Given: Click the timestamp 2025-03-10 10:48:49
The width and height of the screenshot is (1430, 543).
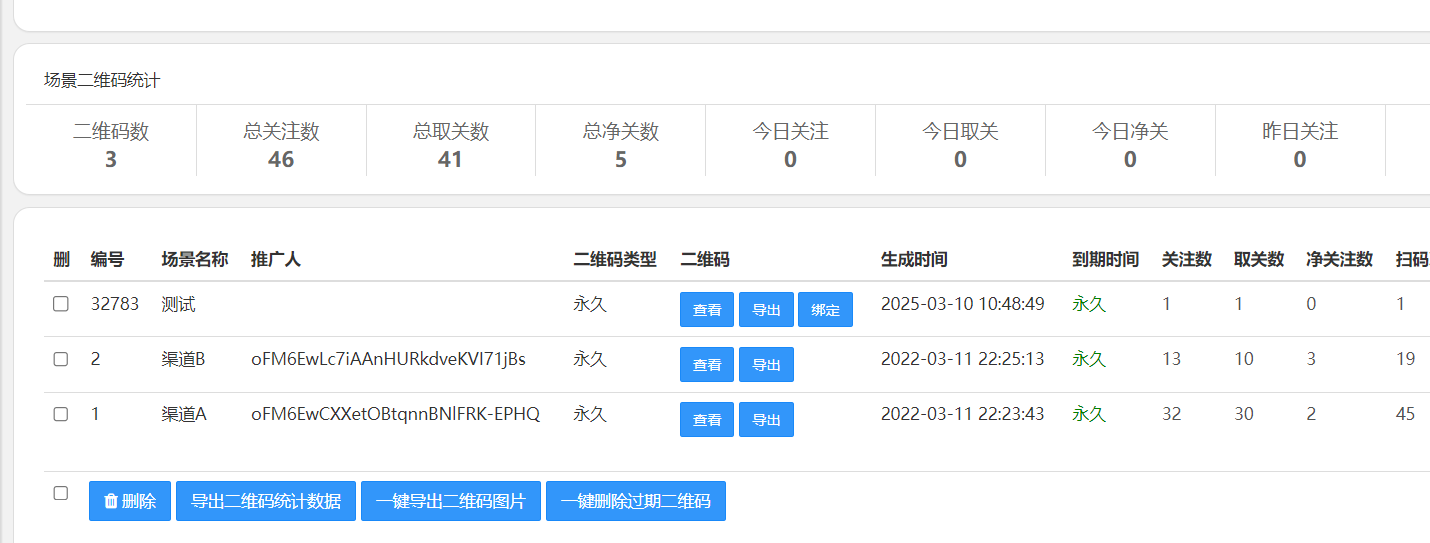Looking at the screenshot, I should point(963,304).
